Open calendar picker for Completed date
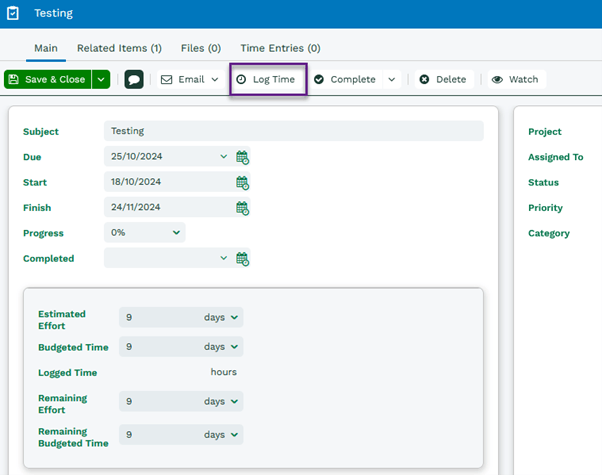602x475 pixels. tap(242, 259)
